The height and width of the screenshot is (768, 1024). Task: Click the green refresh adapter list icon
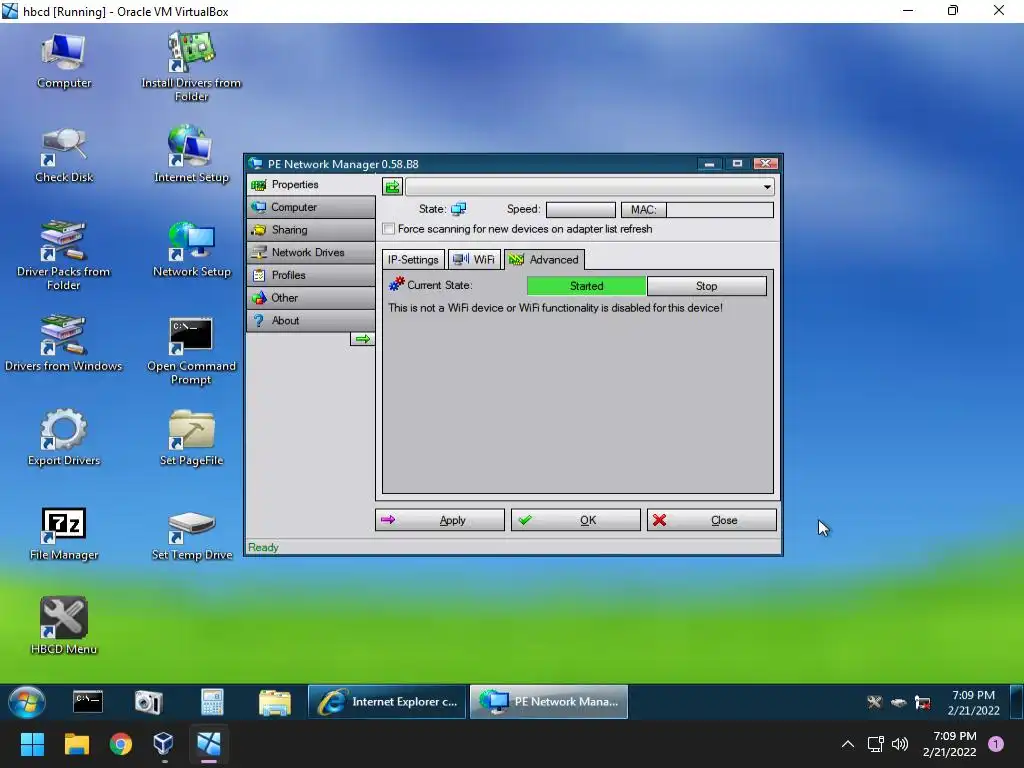[392, 187]
